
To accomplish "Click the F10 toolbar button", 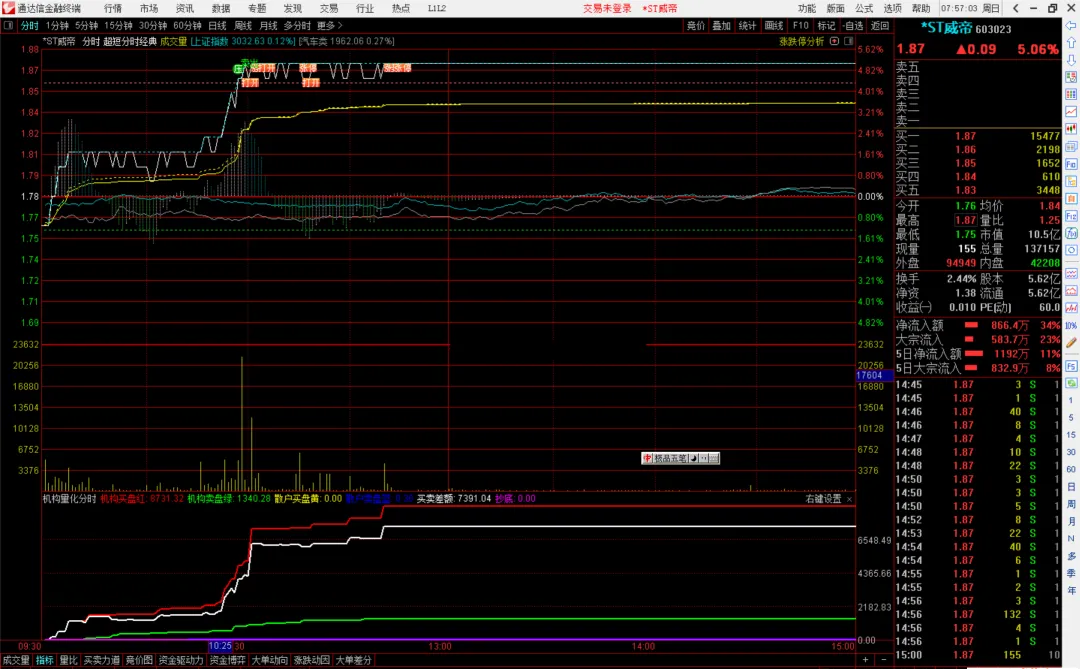I will [800, 25].
